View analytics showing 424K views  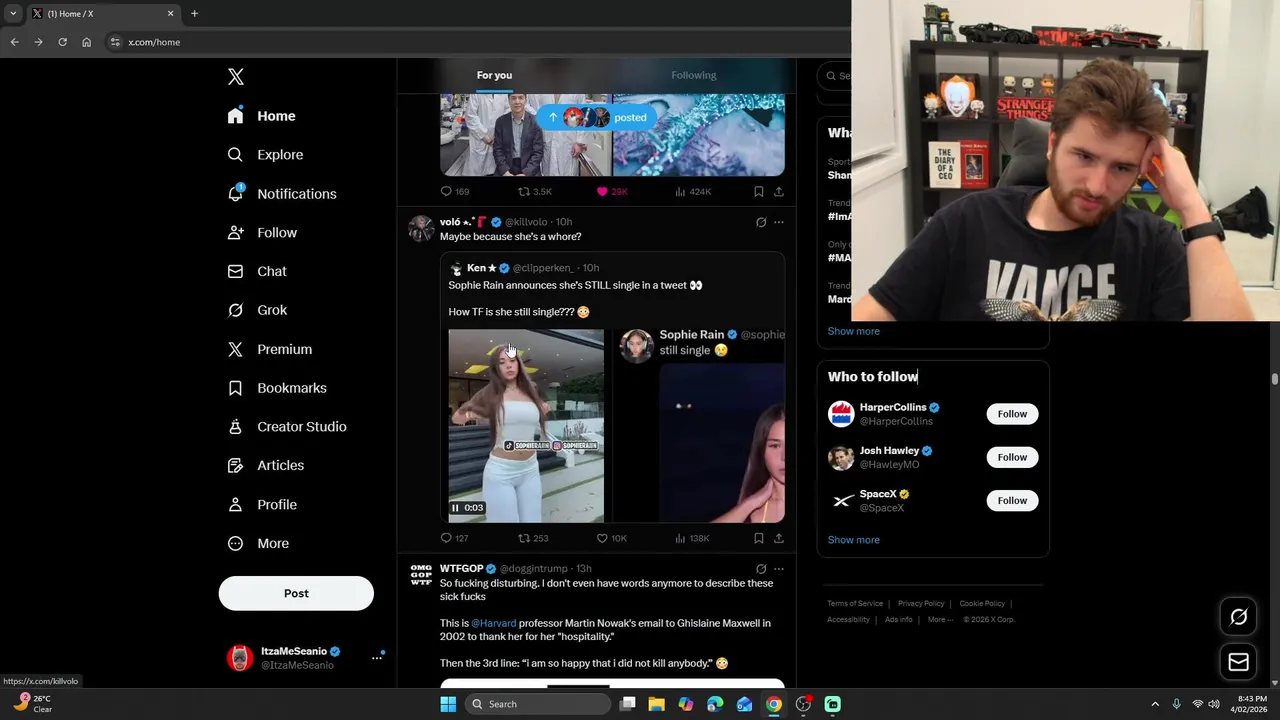(x=693, y=191)
